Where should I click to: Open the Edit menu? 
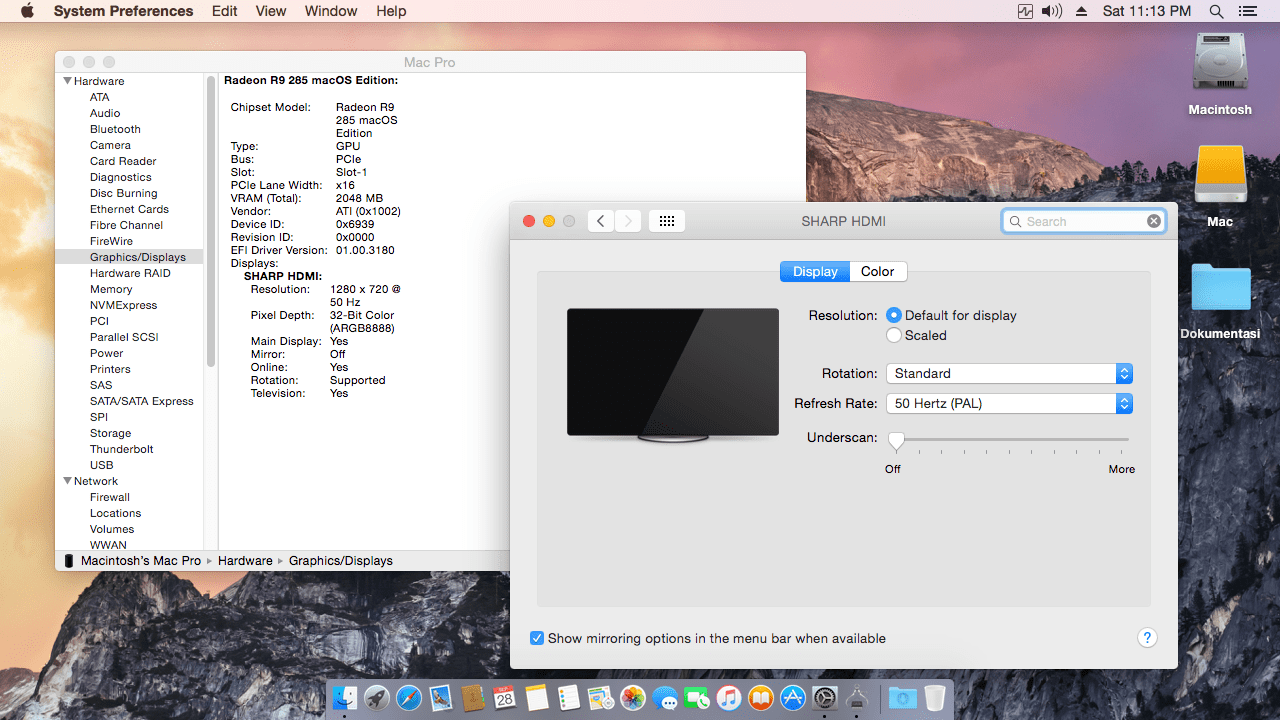(x=225, y=11)
